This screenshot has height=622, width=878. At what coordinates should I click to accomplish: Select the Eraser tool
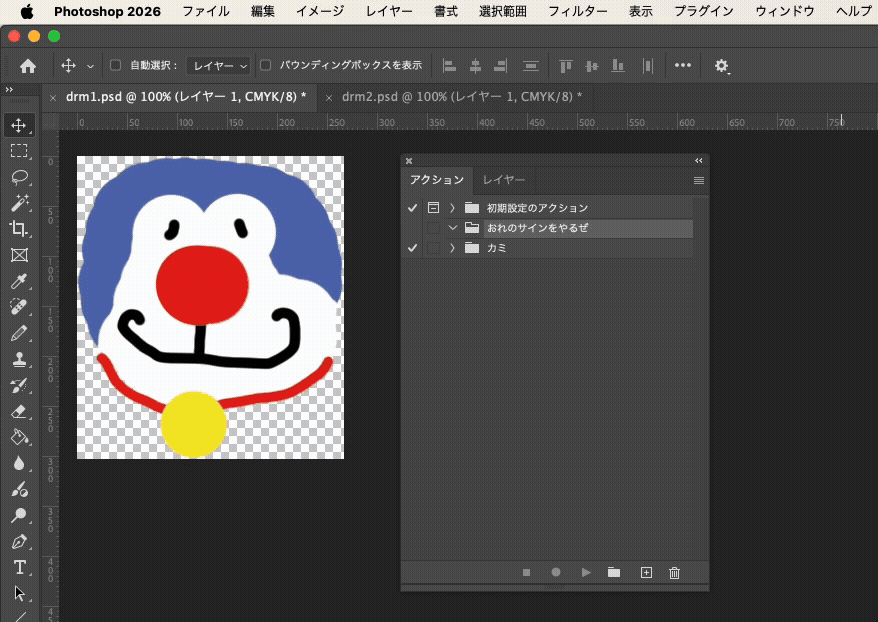pos(19,411)
